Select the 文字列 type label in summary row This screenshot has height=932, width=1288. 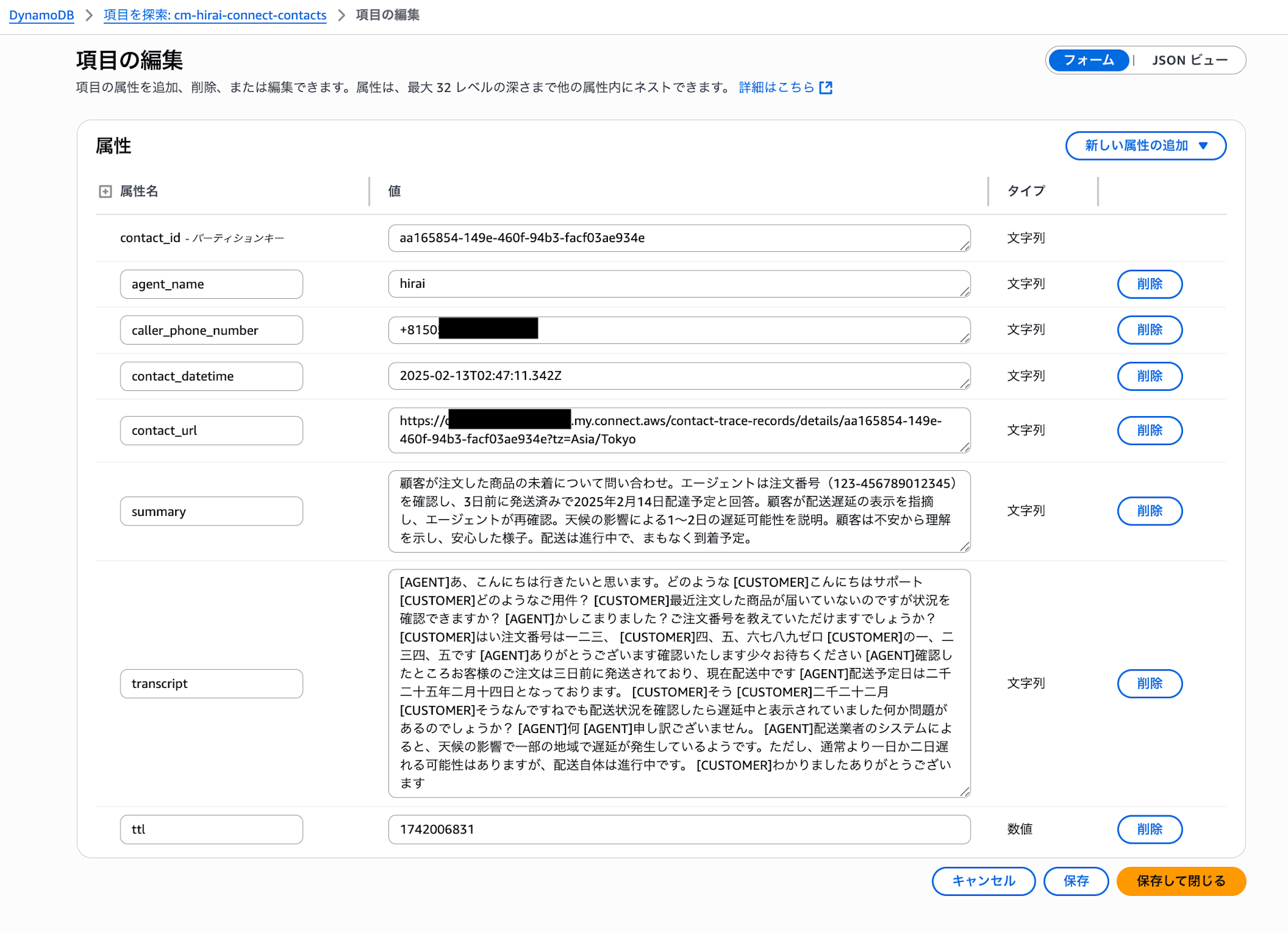tap(1026, 511)
